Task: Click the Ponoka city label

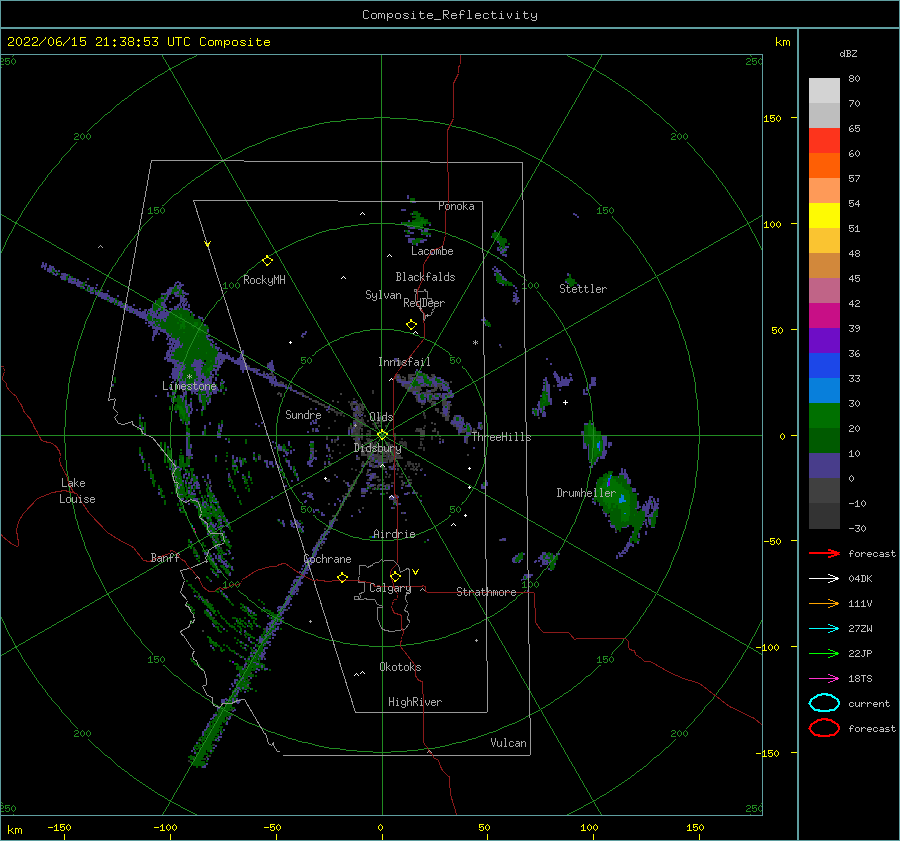Action: [x=456, y=206]
